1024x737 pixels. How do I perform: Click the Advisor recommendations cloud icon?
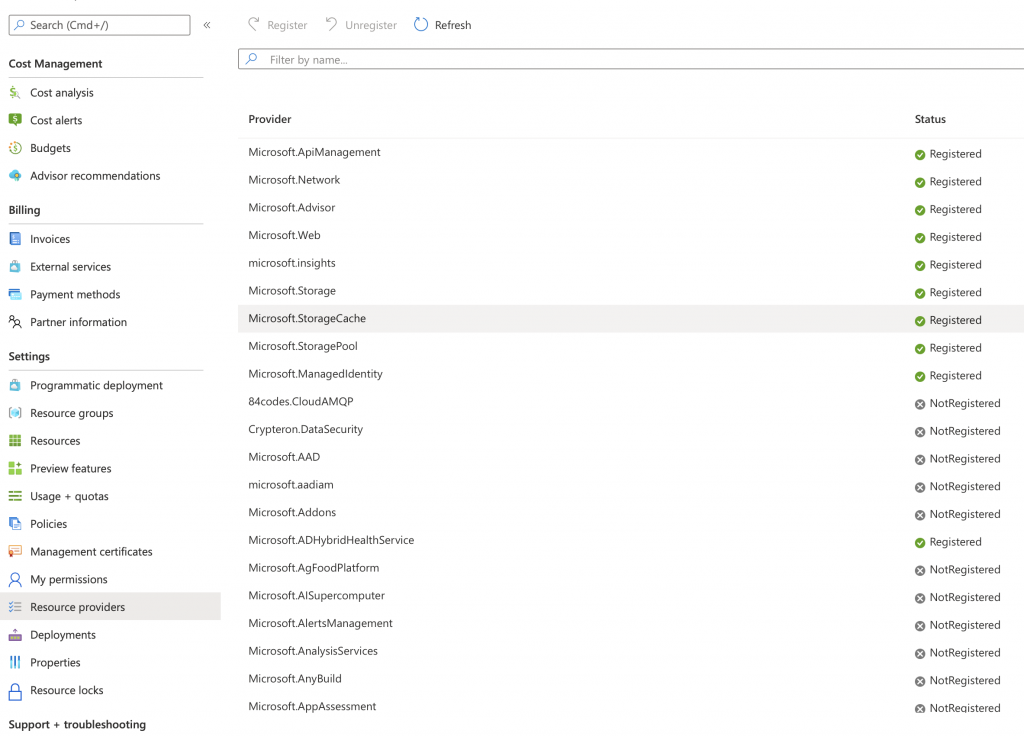point(15,176)
